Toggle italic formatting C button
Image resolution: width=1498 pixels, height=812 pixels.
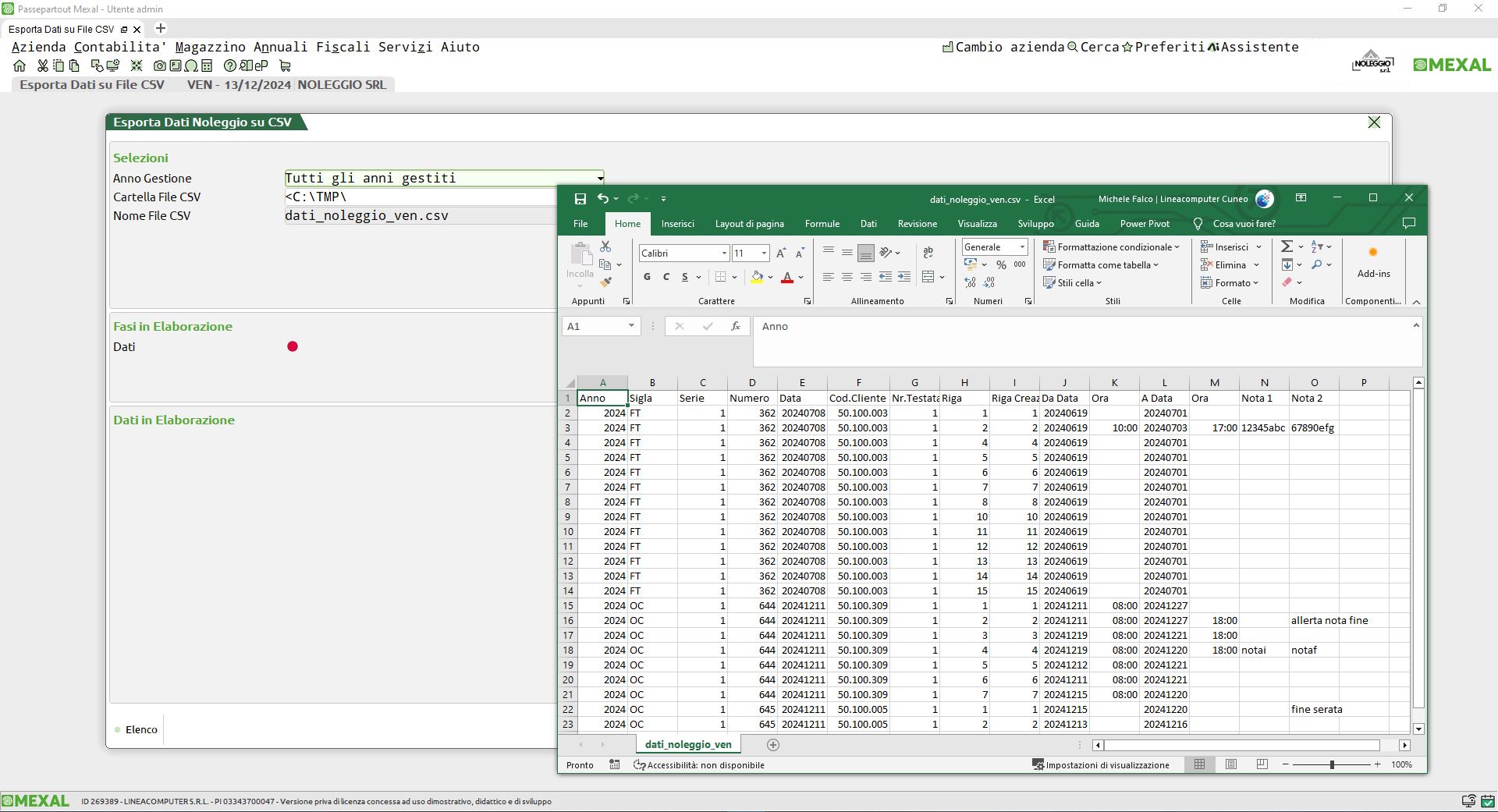click(666, 277)
